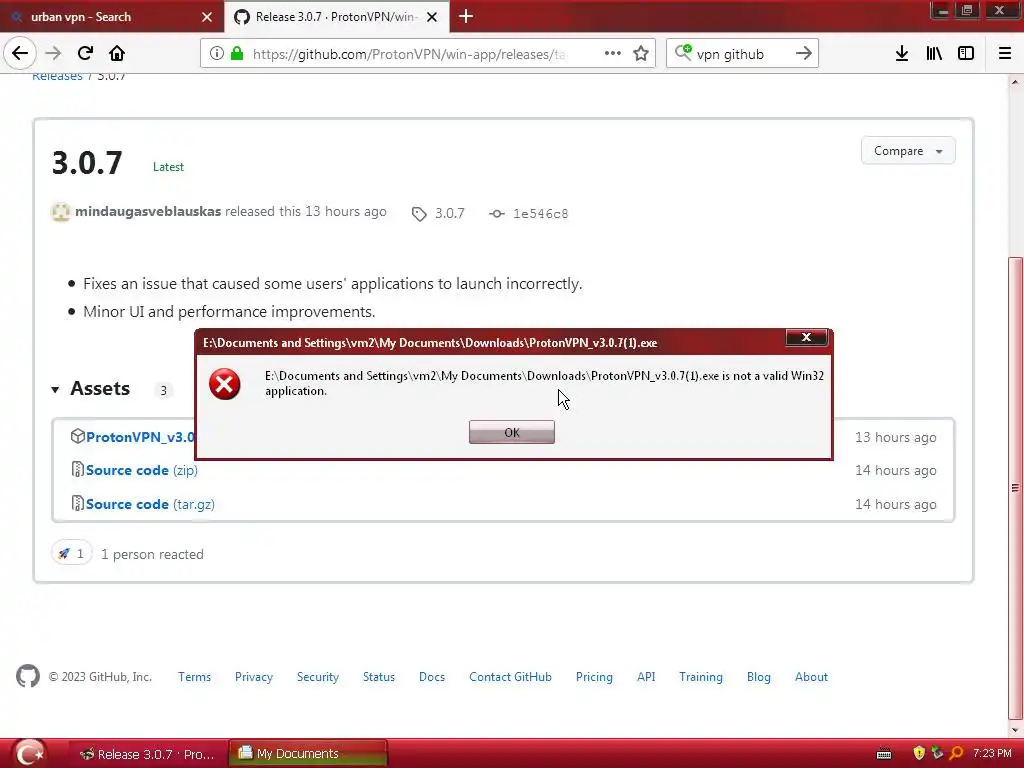Screen dimensions: 1024x768
Task: Click the 7:23 PM clock
Action: (x=992, y=754)
